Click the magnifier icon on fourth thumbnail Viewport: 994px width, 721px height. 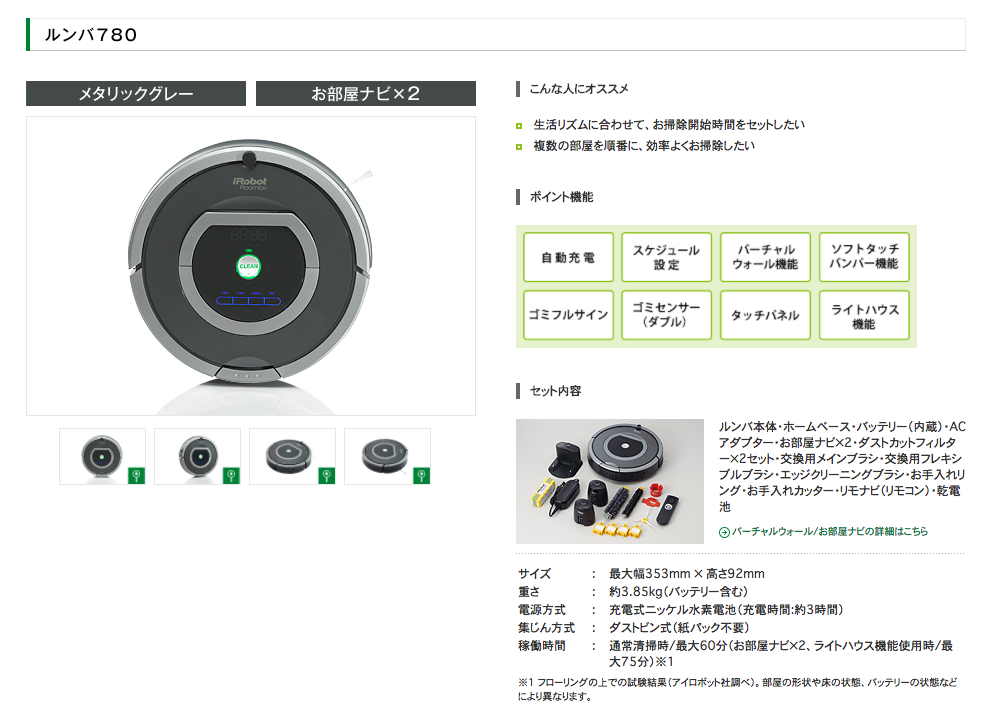coord(422,476)
